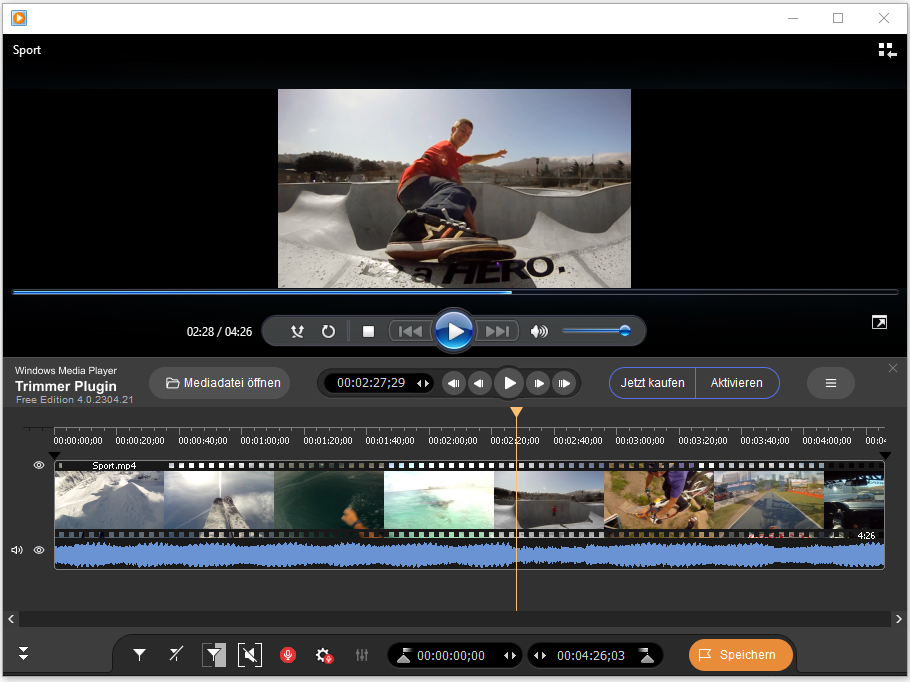The width and height of the screenshot is (910, 682).
Task: Step end time with arrows before 00:04:26;03
Action: click(540, 655)
